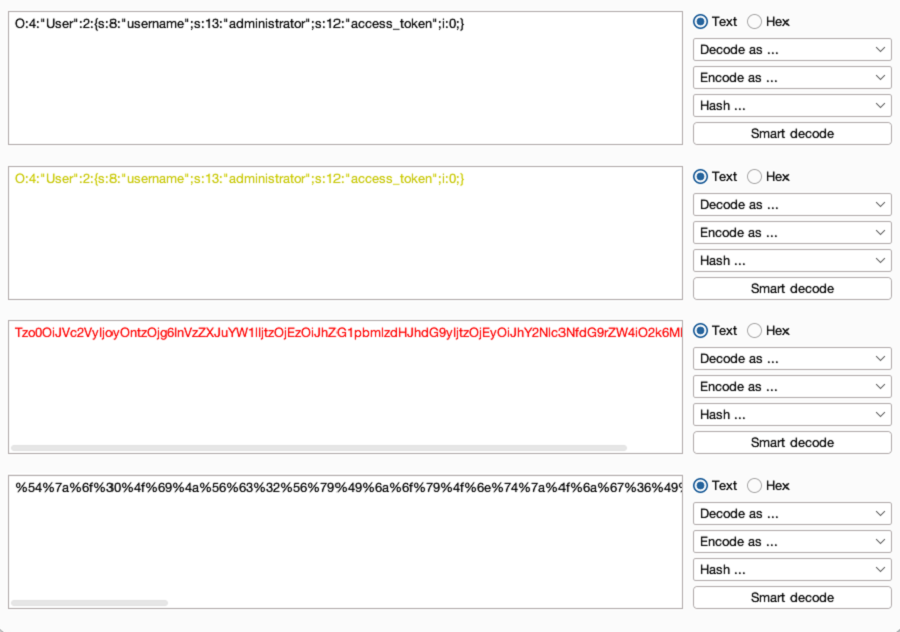900x632 pixels.
Task: Open the Decode as dropdown in the second panel
Action: [791, 204]
